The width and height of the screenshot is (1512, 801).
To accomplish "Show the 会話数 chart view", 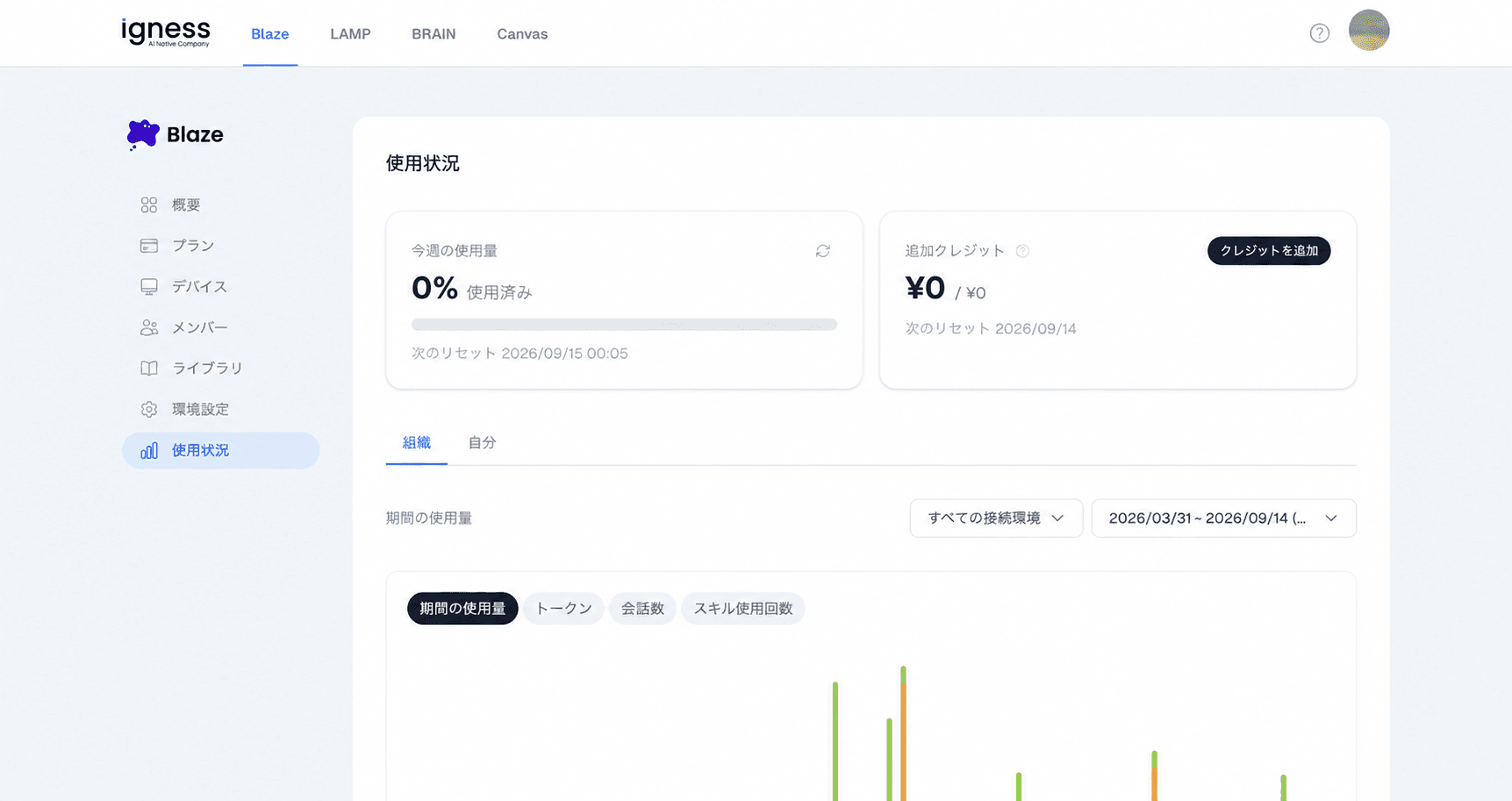I will pyautogui.click(x=642, y=609).
